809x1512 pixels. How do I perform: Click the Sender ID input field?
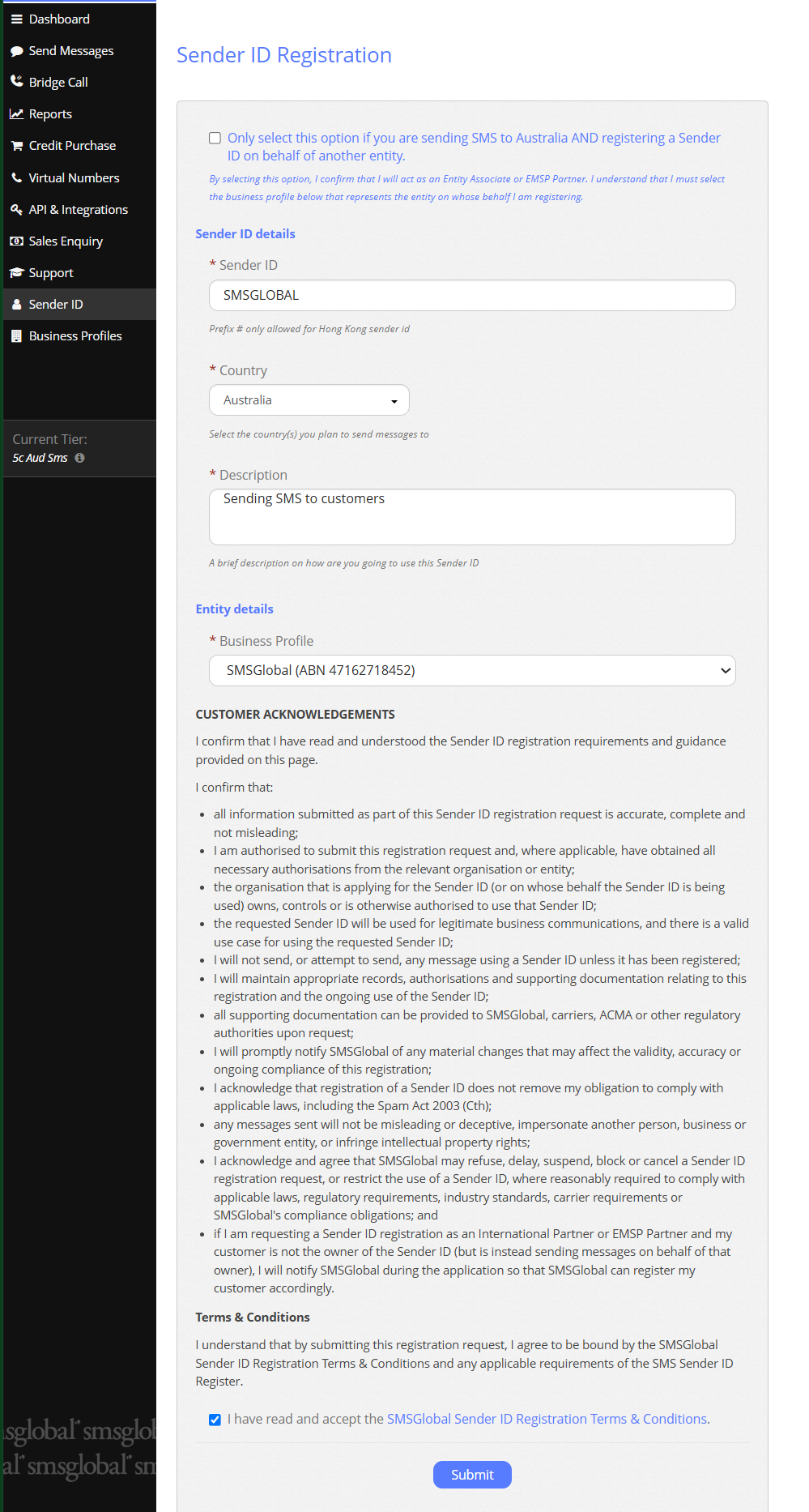[x=472, y=296]
